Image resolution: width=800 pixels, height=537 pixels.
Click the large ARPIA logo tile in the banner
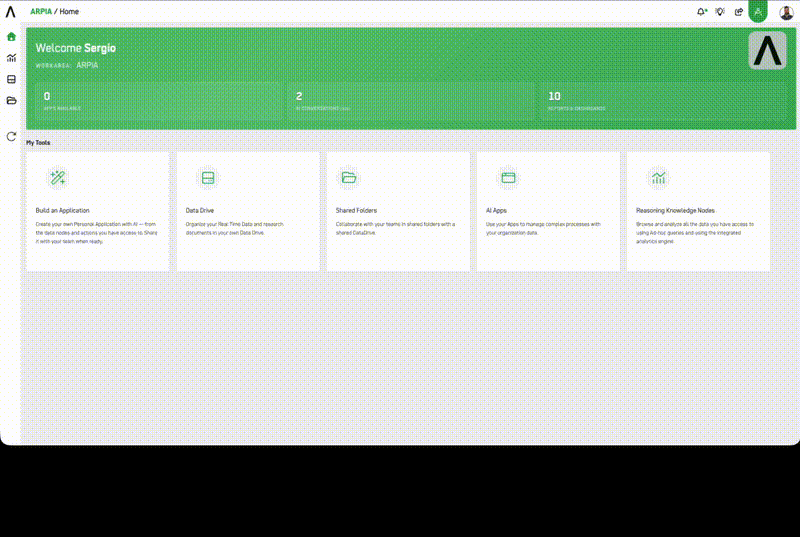pyautogui.click(x=767, y=50)
